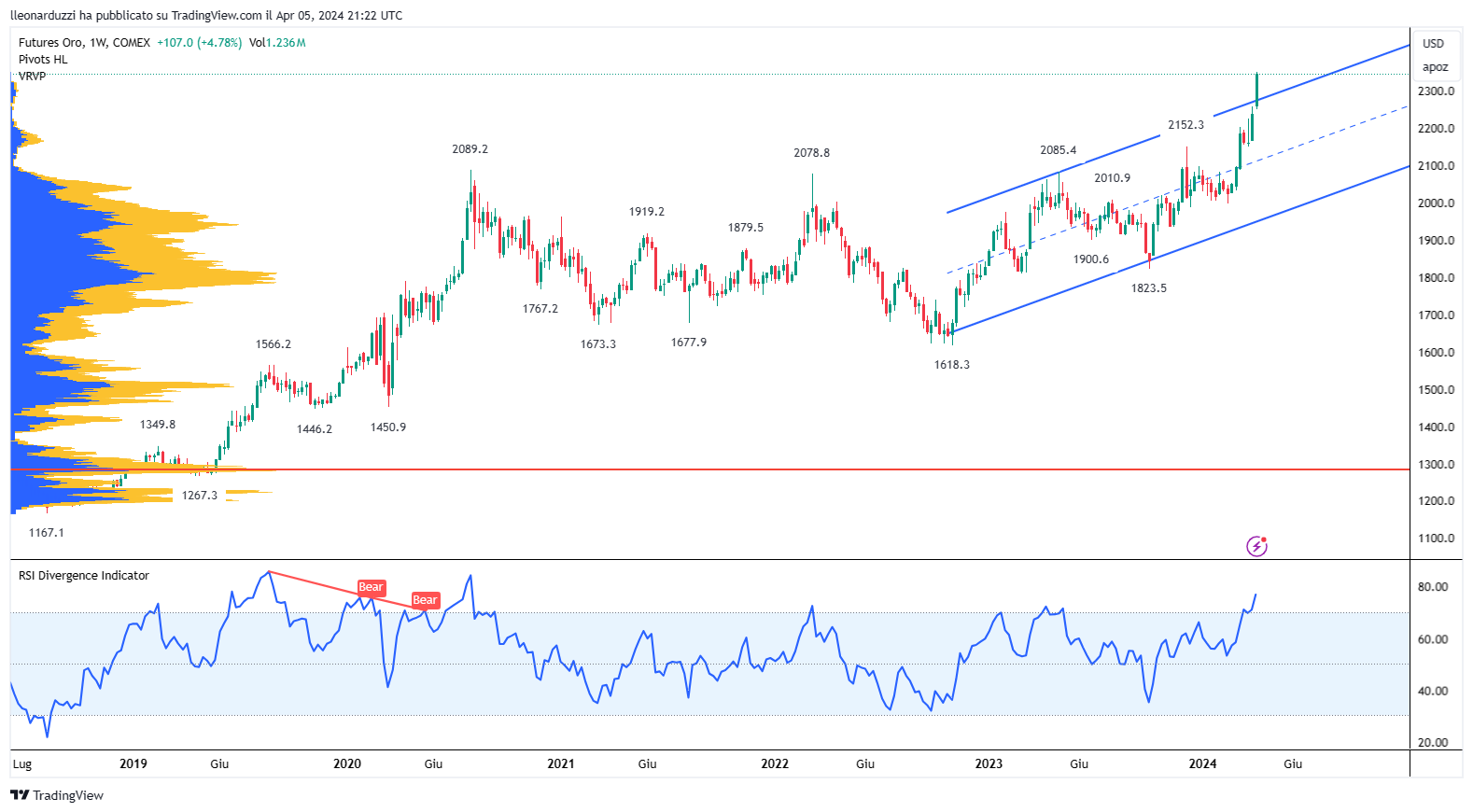Click the 1566.2 pivot high label
1473x812 pixels.
273,344
